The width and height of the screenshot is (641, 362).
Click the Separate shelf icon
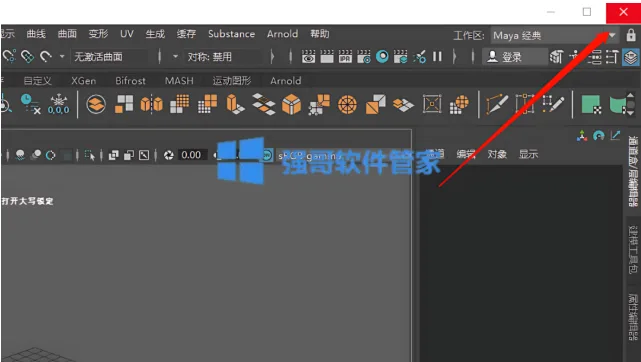click(124, 104)
